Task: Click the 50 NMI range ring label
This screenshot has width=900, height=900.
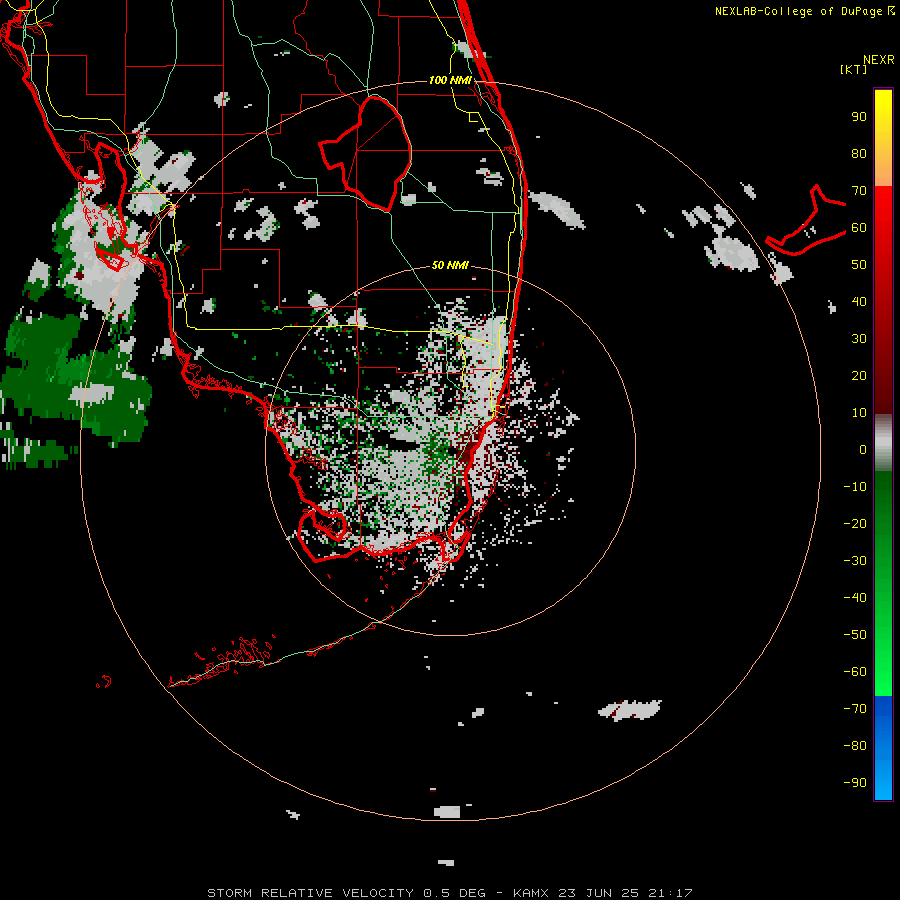Action: pyautogui.click(x=450, y=265)
